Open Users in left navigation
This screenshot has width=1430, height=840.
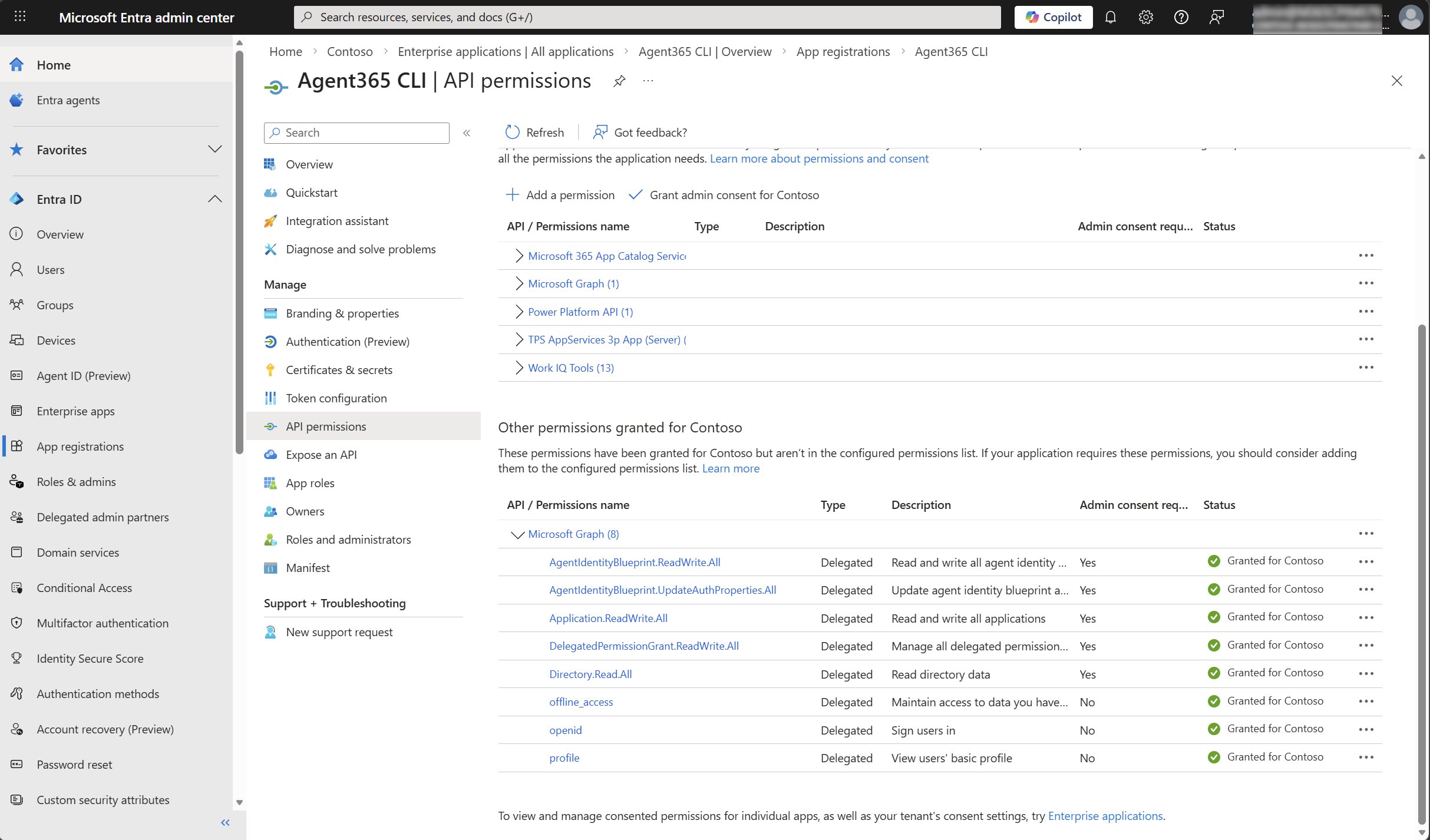50,270
